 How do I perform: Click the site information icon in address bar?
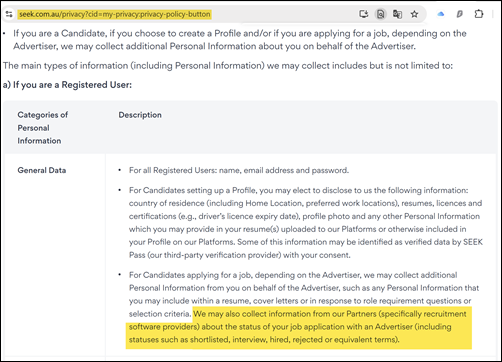tap(9, 14)
